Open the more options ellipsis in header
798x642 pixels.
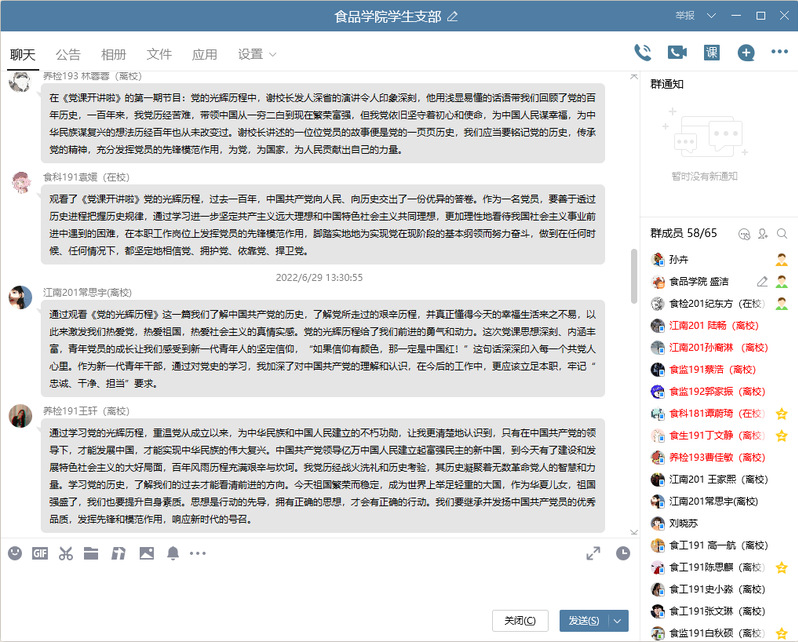(779, 52)
